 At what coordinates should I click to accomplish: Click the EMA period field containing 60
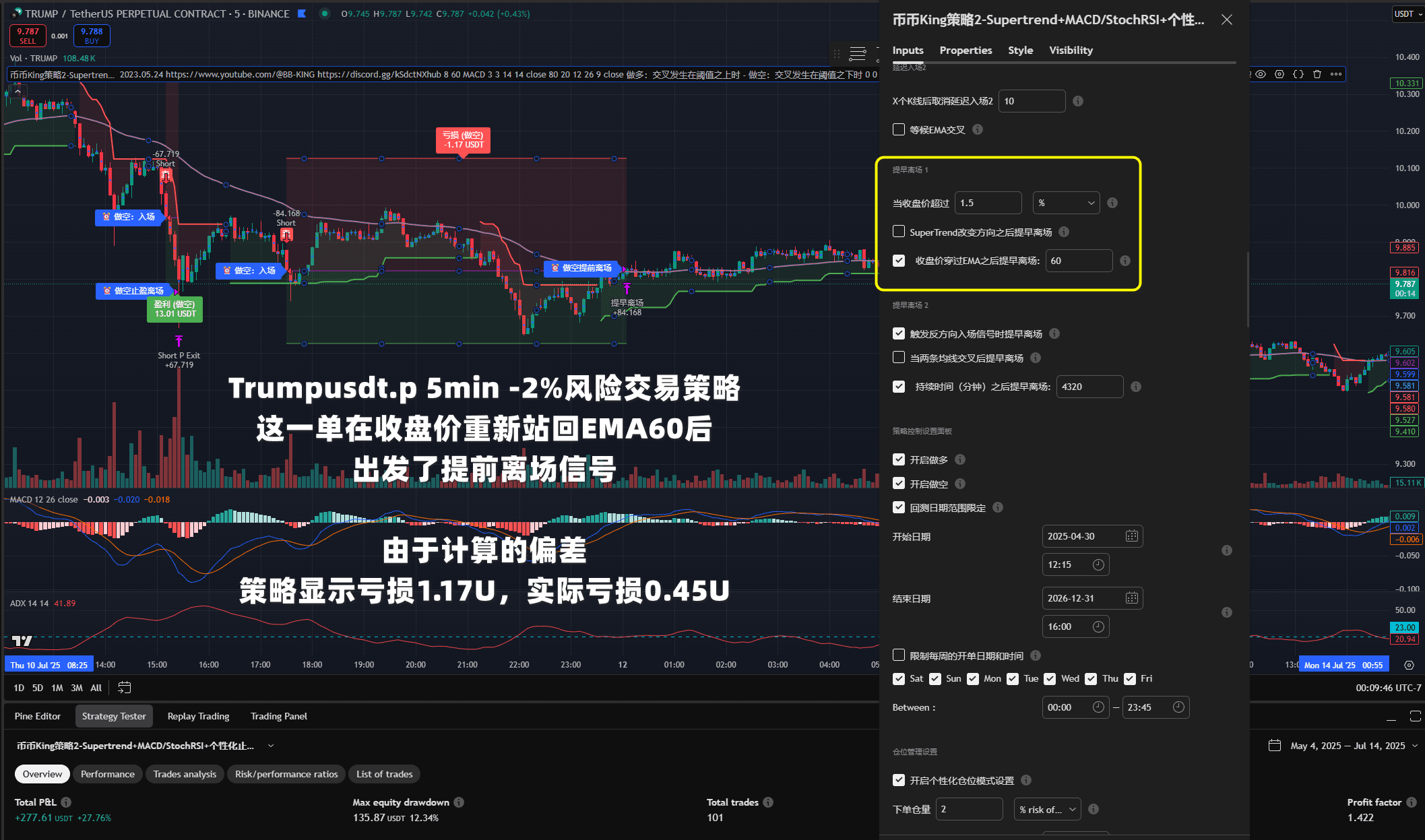coord(1078,261)
